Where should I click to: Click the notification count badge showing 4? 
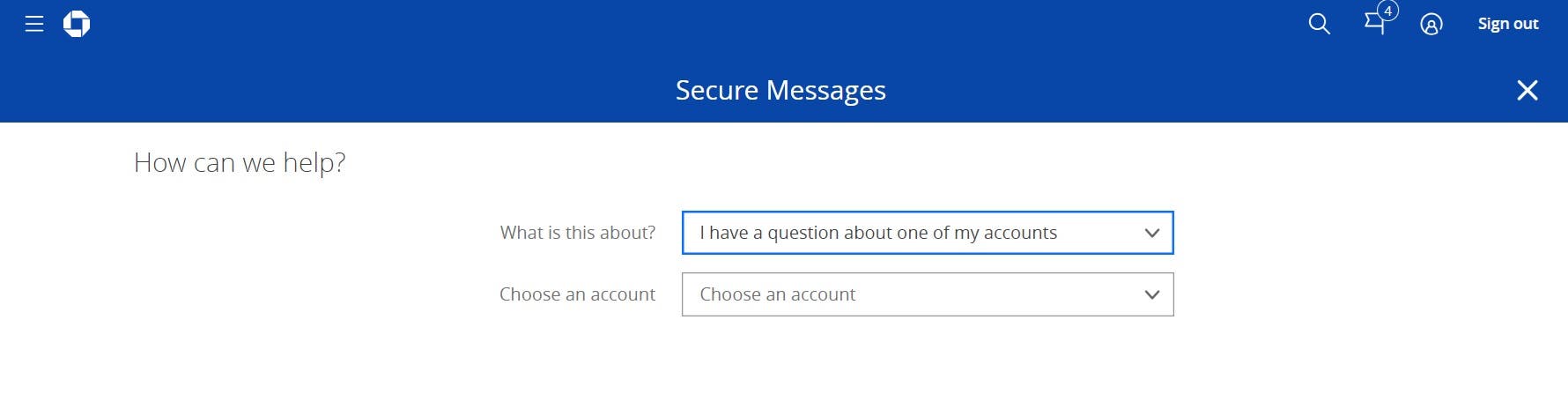click(x=1388, y=11)
